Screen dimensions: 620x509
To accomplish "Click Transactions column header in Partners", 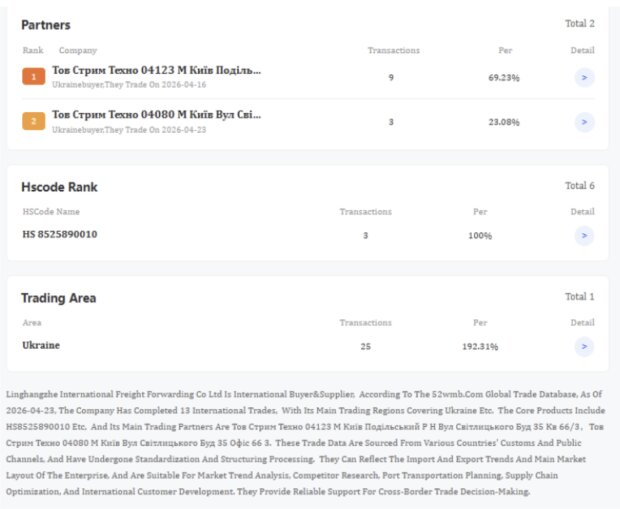I will pos(393,50).
